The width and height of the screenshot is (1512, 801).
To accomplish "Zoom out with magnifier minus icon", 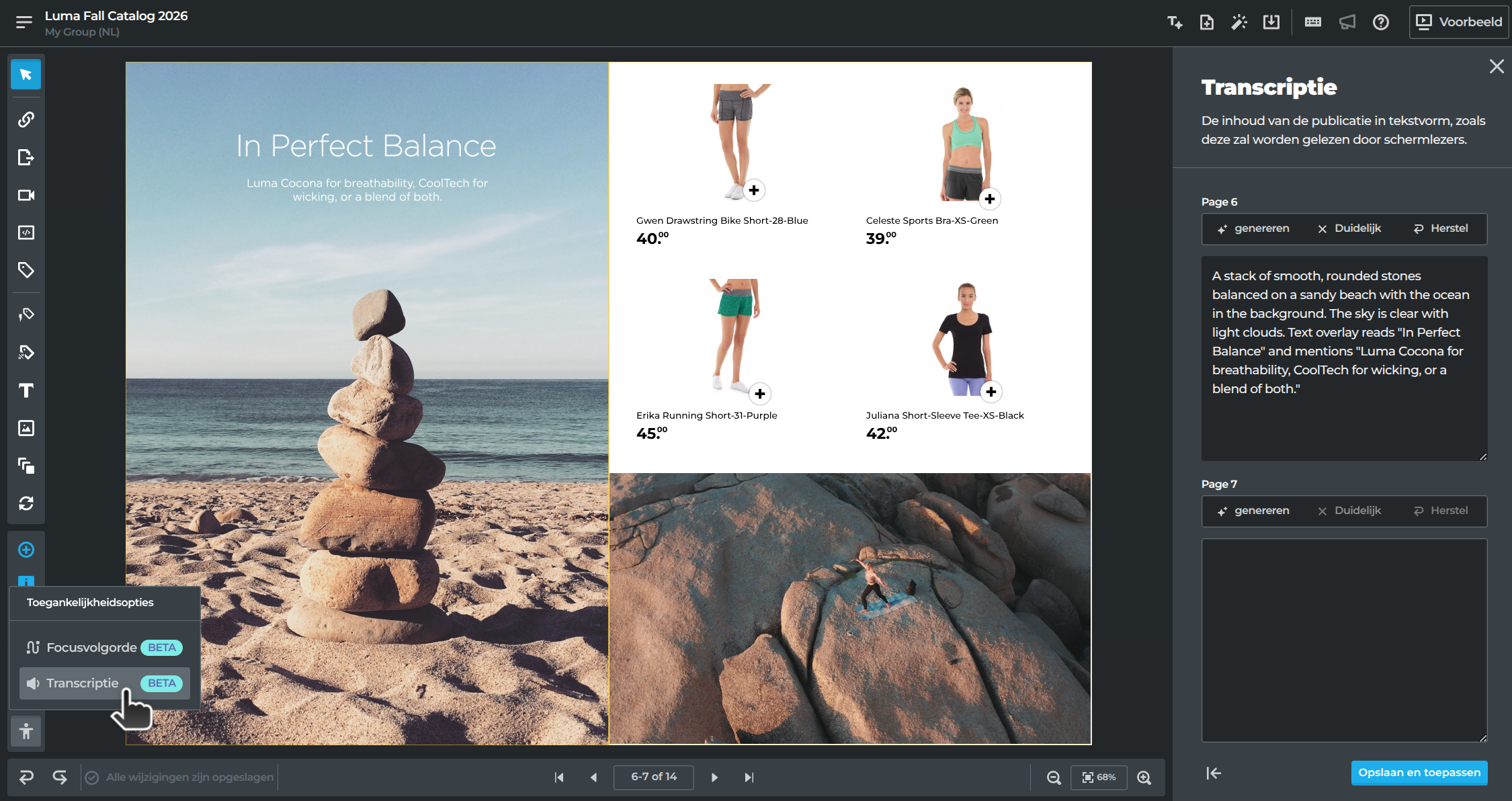I will tap(1054, 777).
